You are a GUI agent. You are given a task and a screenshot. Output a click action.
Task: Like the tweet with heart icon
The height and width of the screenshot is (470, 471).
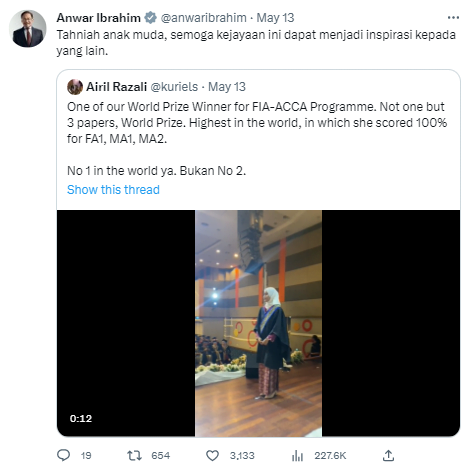pyautogui.click(x=212, y=455)
